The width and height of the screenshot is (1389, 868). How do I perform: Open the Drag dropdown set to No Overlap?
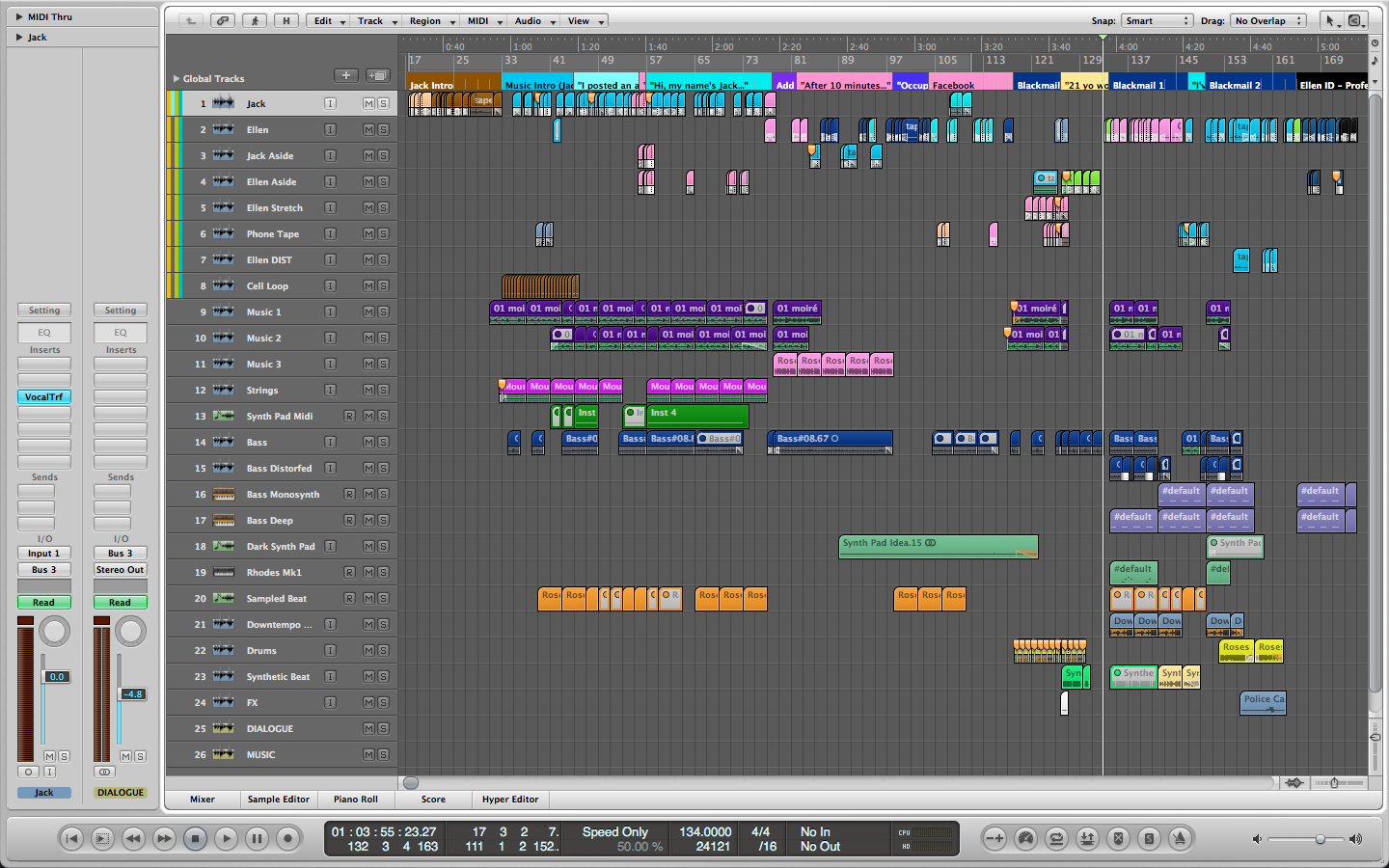1267,20
